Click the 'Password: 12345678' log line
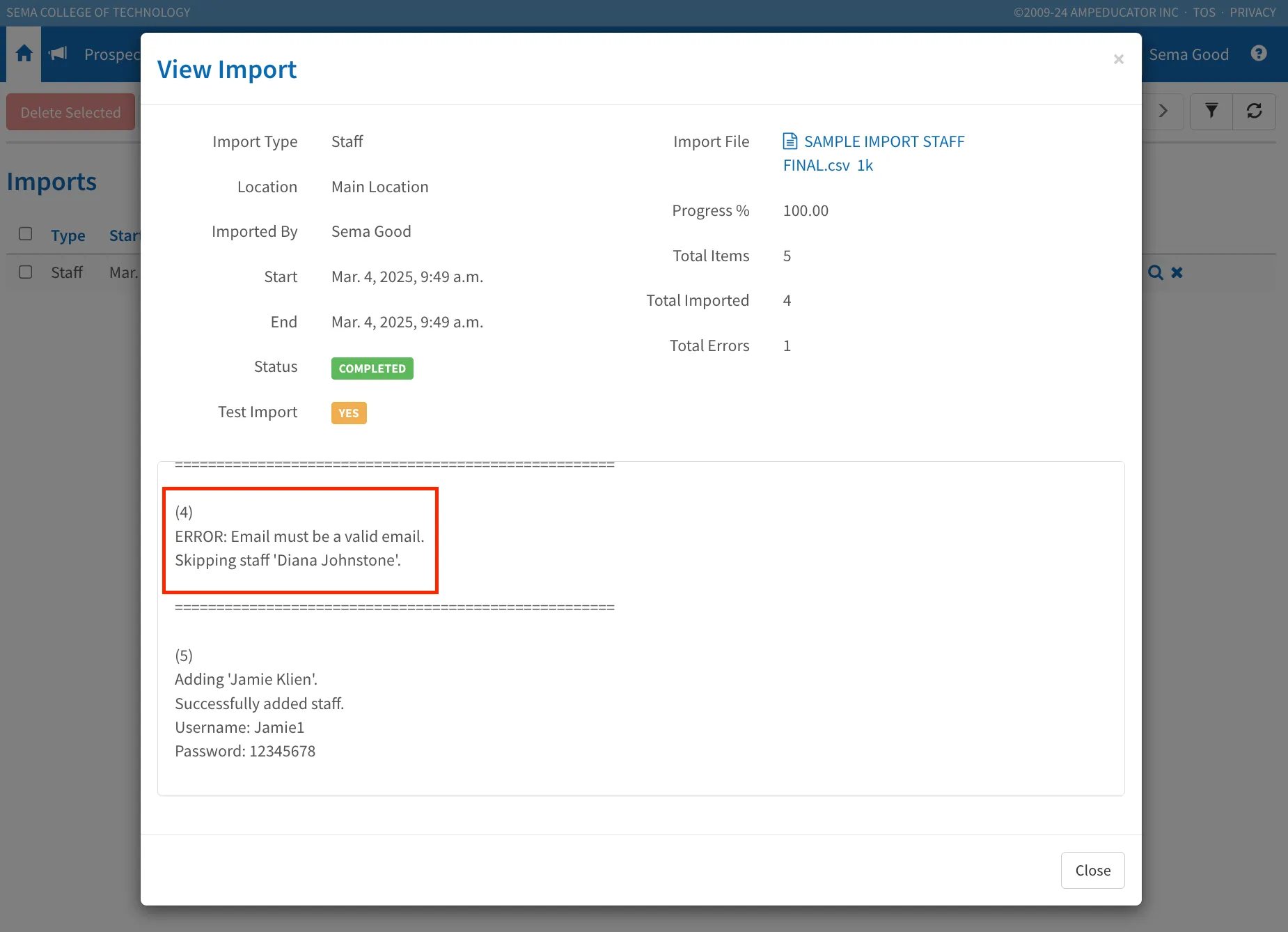 click(245, 751)
